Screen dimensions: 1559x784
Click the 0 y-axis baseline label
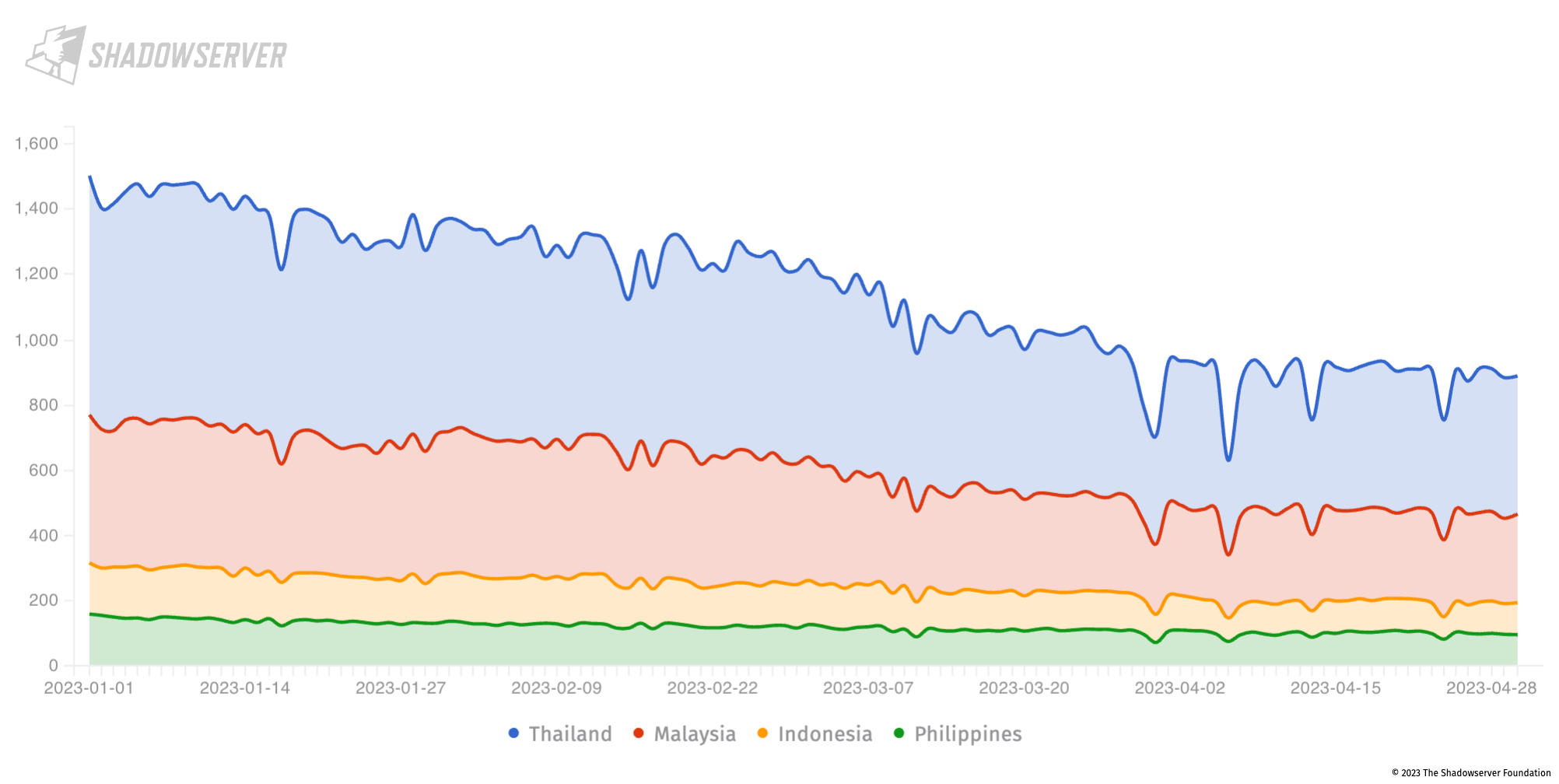point(53,666)
